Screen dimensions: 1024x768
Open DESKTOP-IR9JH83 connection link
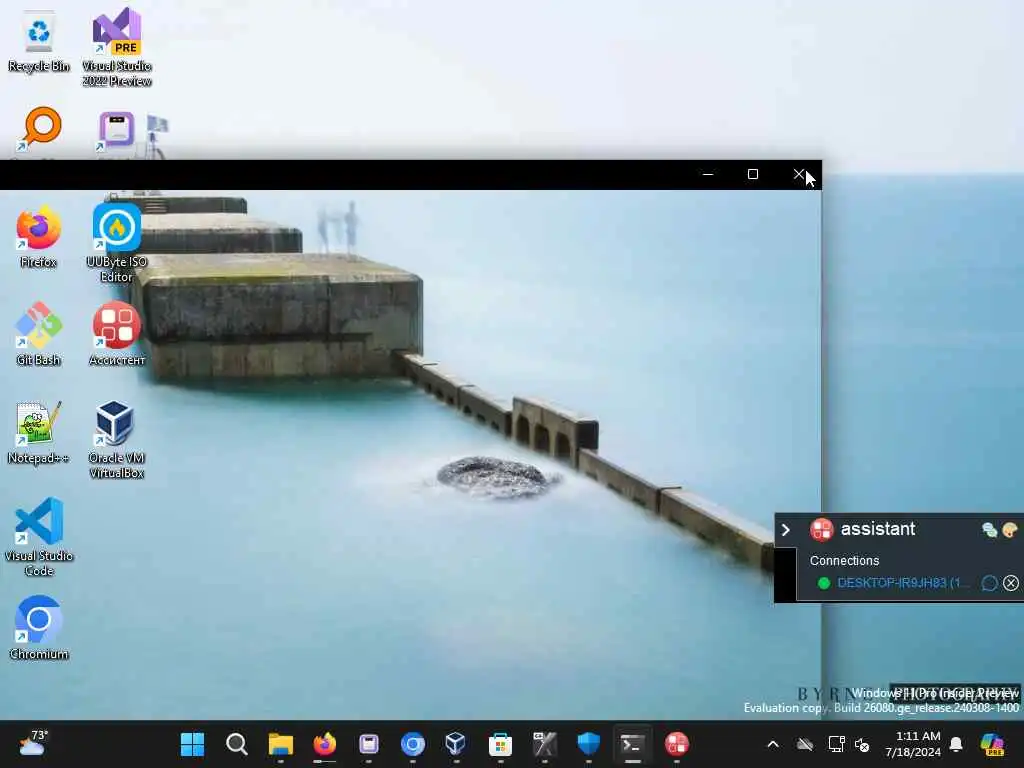pyautogui.click(x=903, y=583)
